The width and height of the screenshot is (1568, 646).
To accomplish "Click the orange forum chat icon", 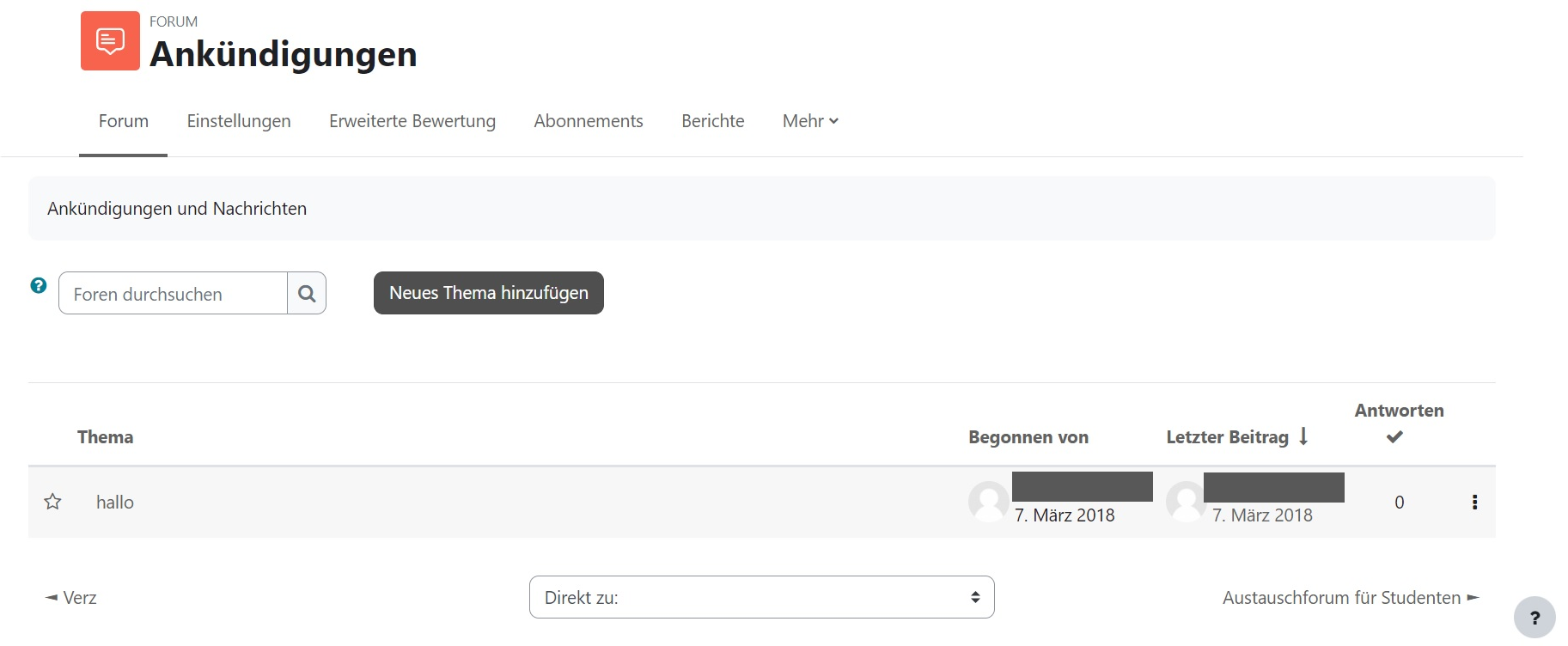I will tap(110, 40).
